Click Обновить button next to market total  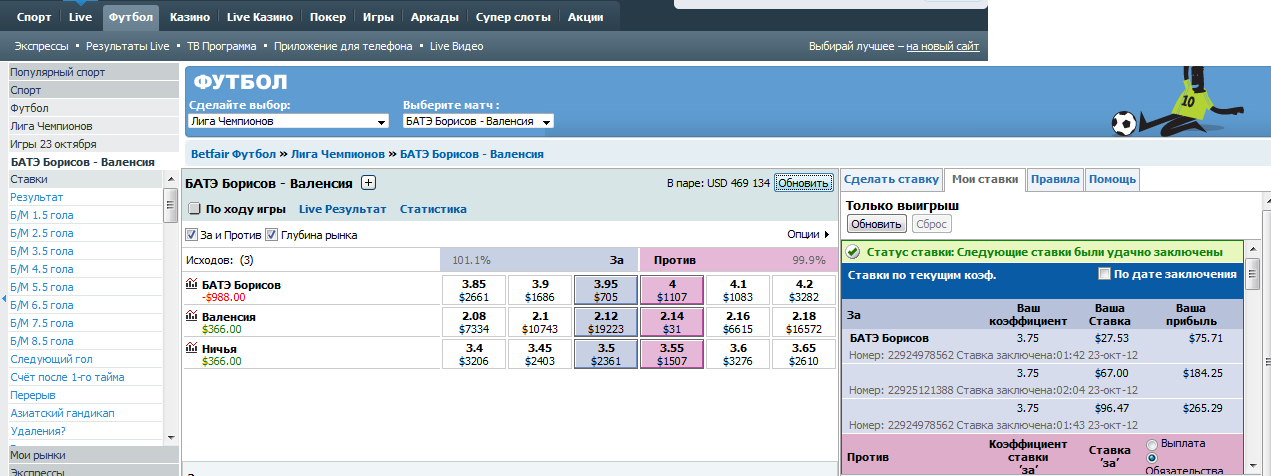click(x=803, y=183)
